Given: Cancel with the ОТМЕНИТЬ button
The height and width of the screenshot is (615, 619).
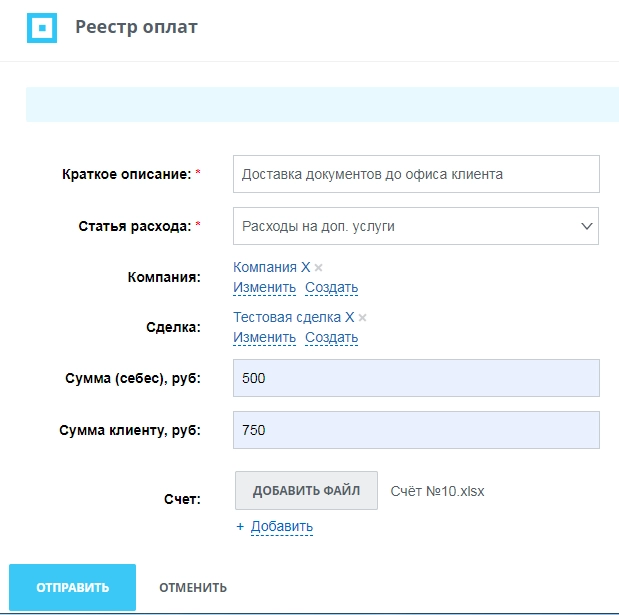Looking at the screenshot, I should click(x=193, y=587).
